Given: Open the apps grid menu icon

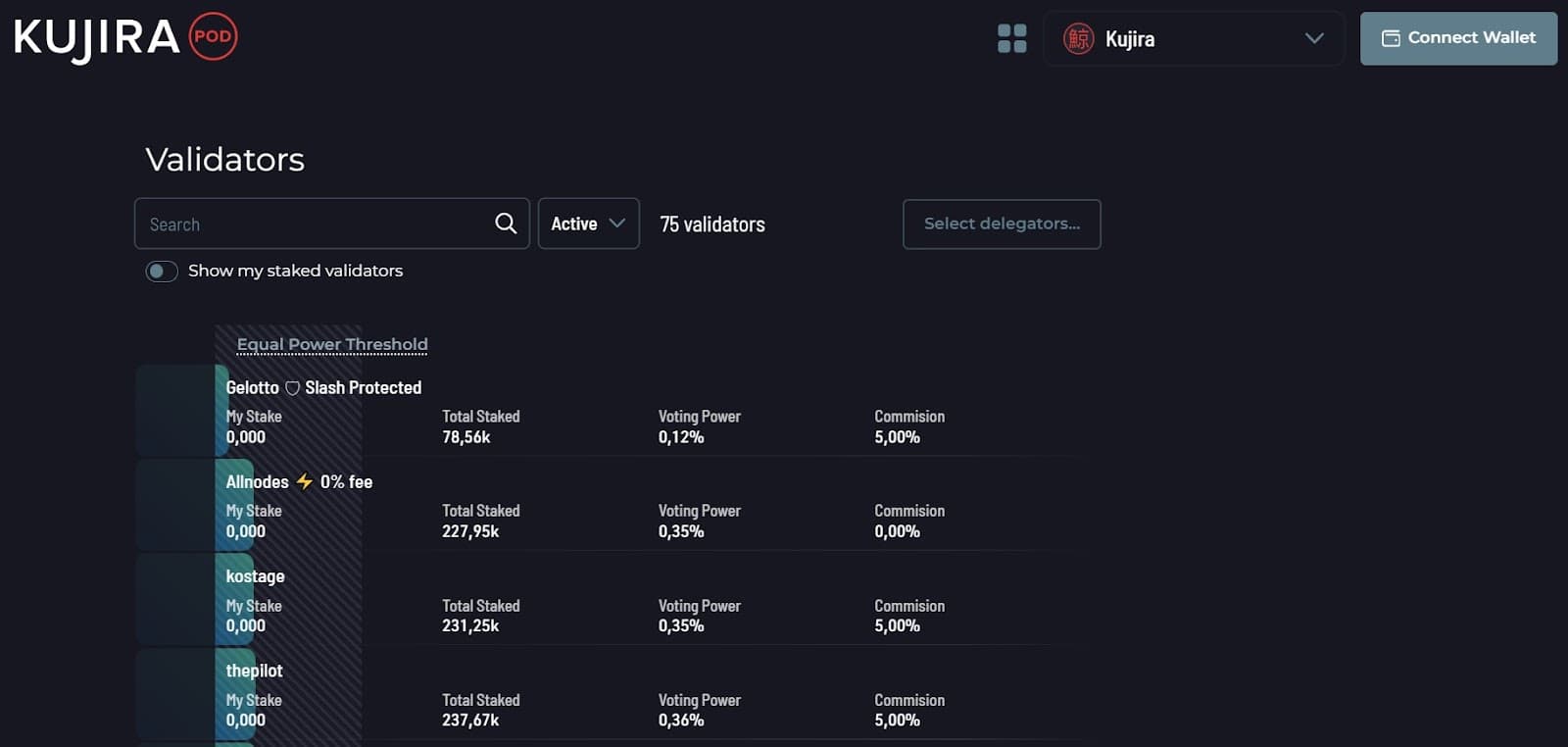Looking at the screenshot, I should pyautogui.click(x=1011, y=38).
